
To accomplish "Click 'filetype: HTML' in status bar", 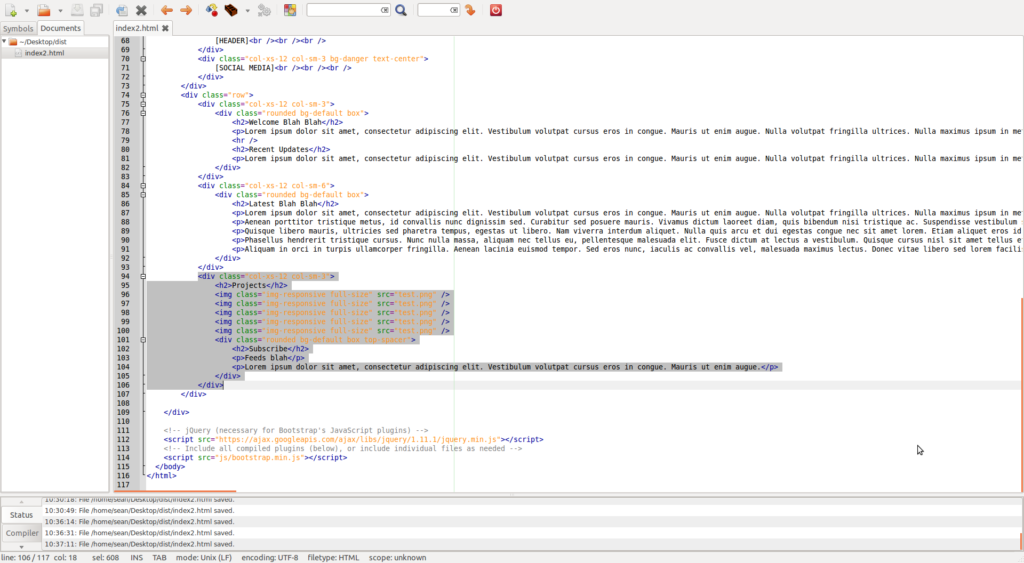I will (333, 558).
